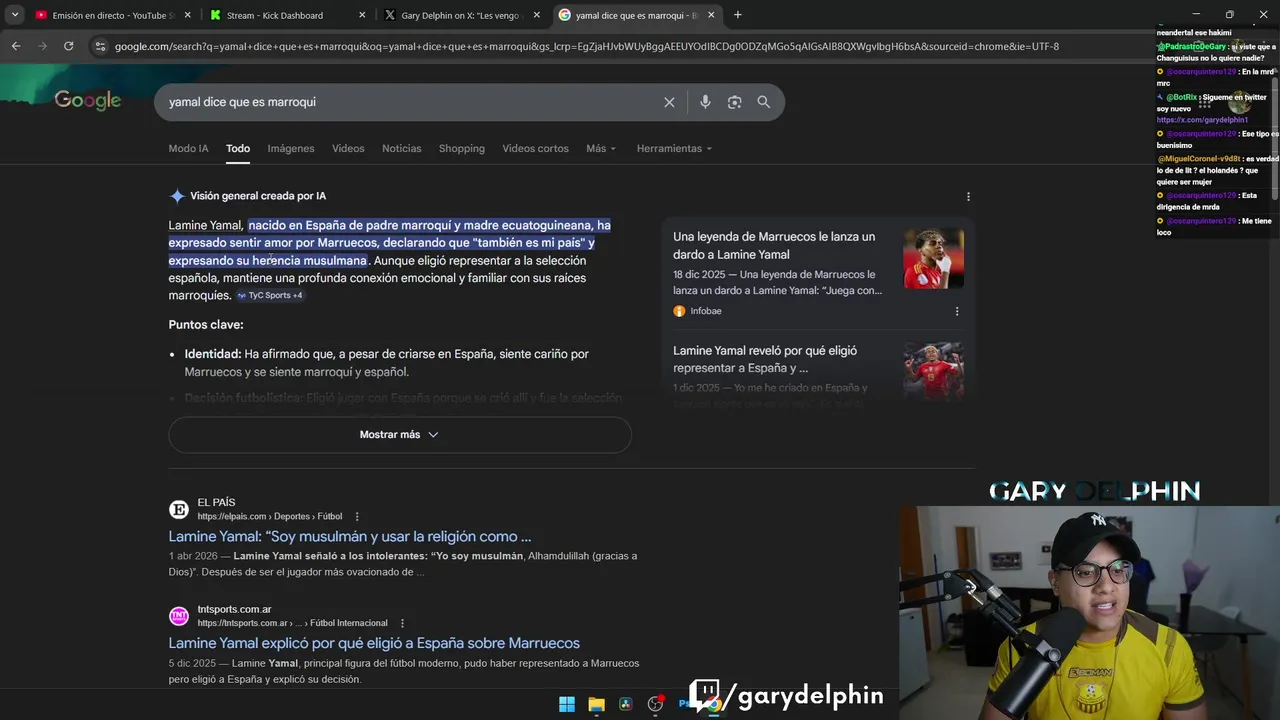The width and height of the screenshot is (1280, 720).
Task: Click the Google logo
Action: click(88, 100)
